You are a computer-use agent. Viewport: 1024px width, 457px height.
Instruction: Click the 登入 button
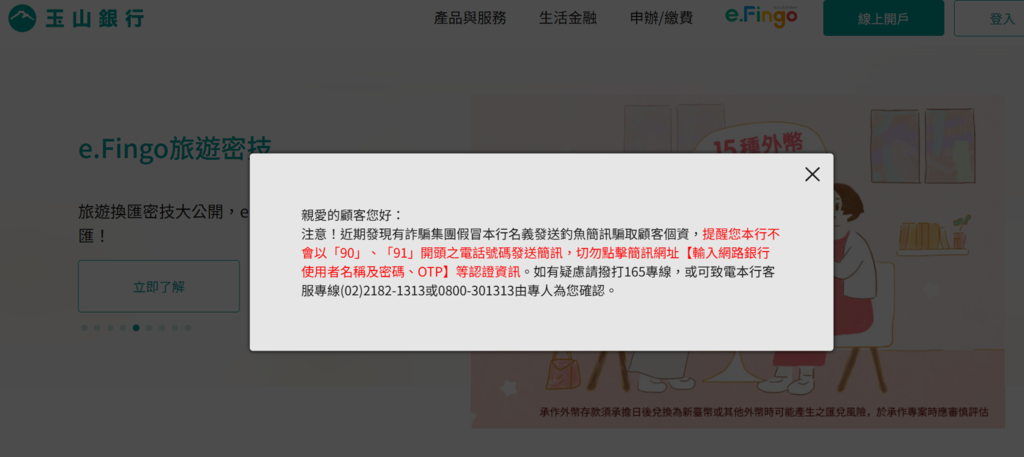tap(989, 18)
